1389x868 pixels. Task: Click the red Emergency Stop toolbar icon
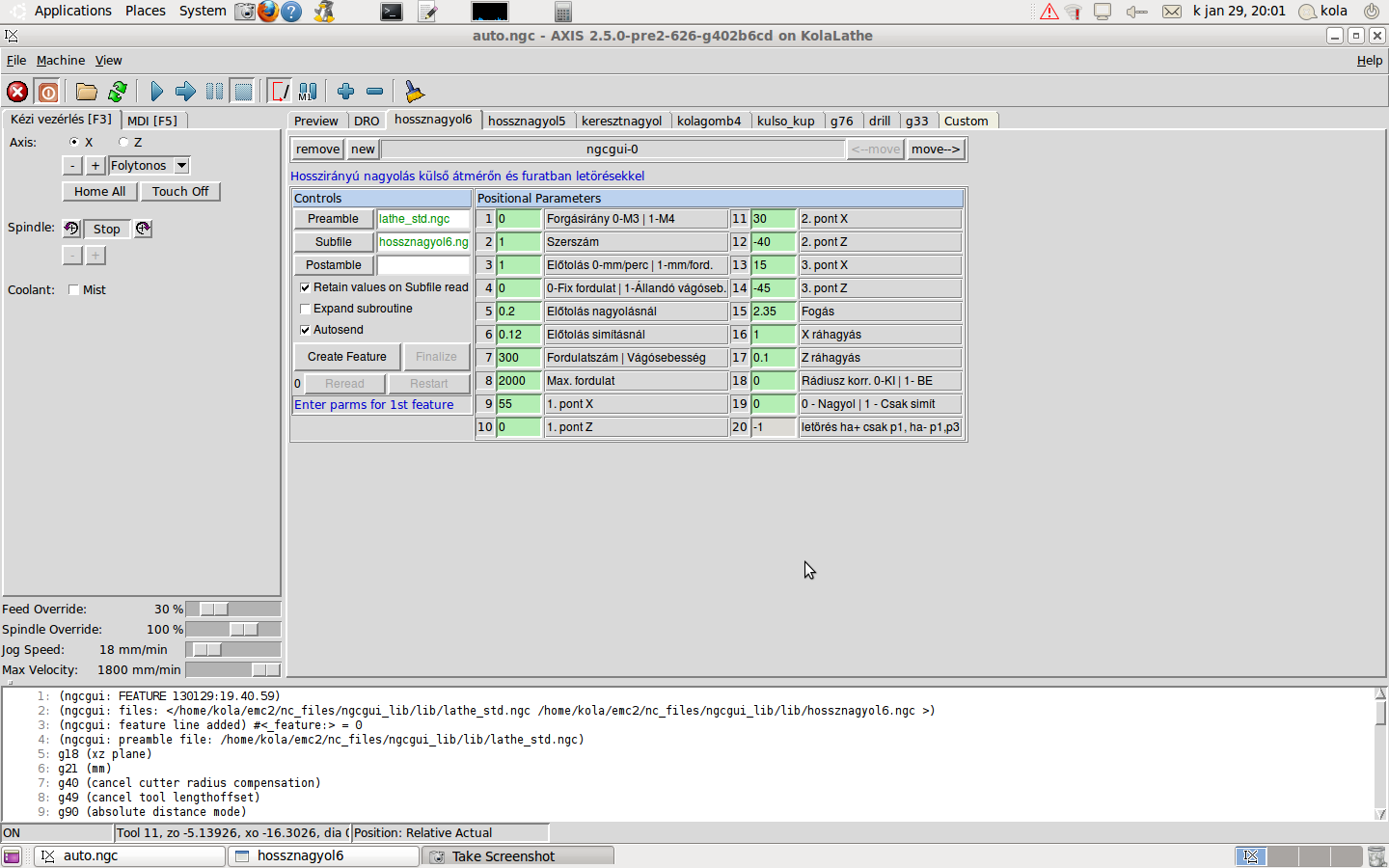coord(17,92)
